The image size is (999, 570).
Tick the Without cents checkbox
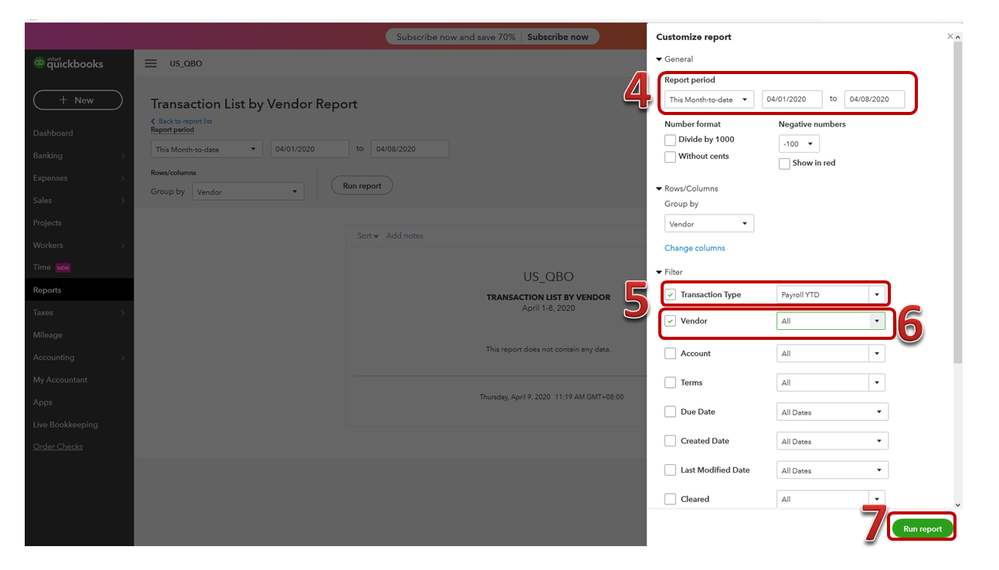670,156
